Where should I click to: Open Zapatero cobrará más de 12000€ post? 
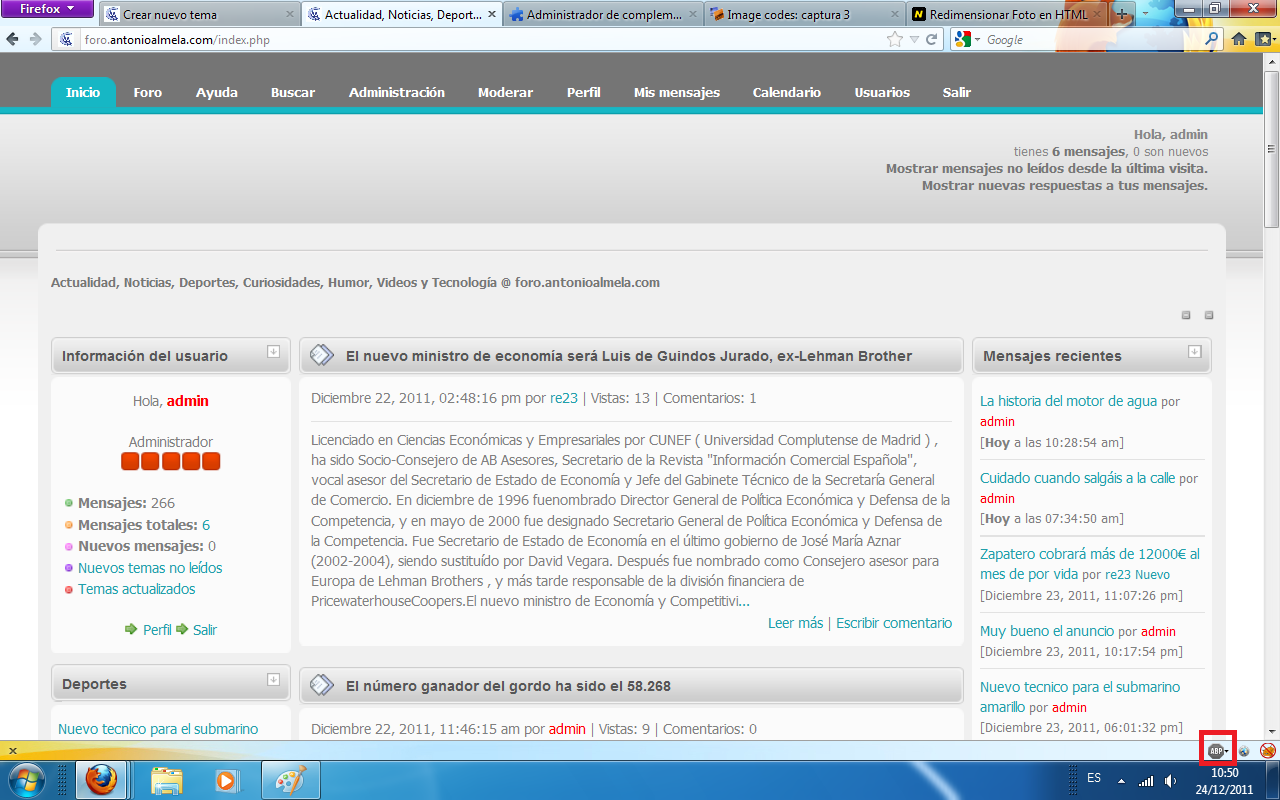[1089, 564]
